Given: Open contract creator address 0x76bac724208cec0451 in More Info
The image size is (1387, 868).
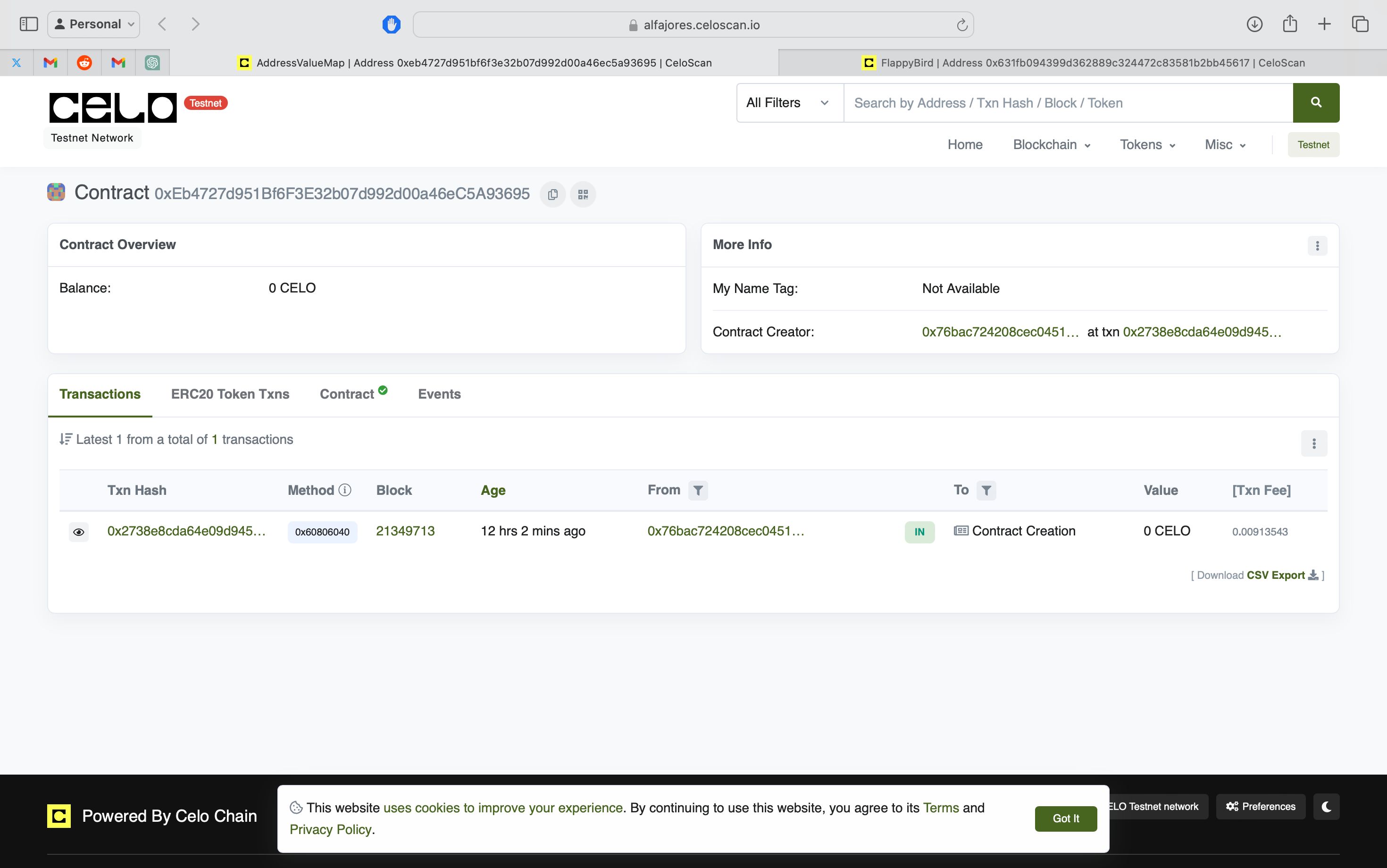Looking at the screenshot, I should 1000,332.
